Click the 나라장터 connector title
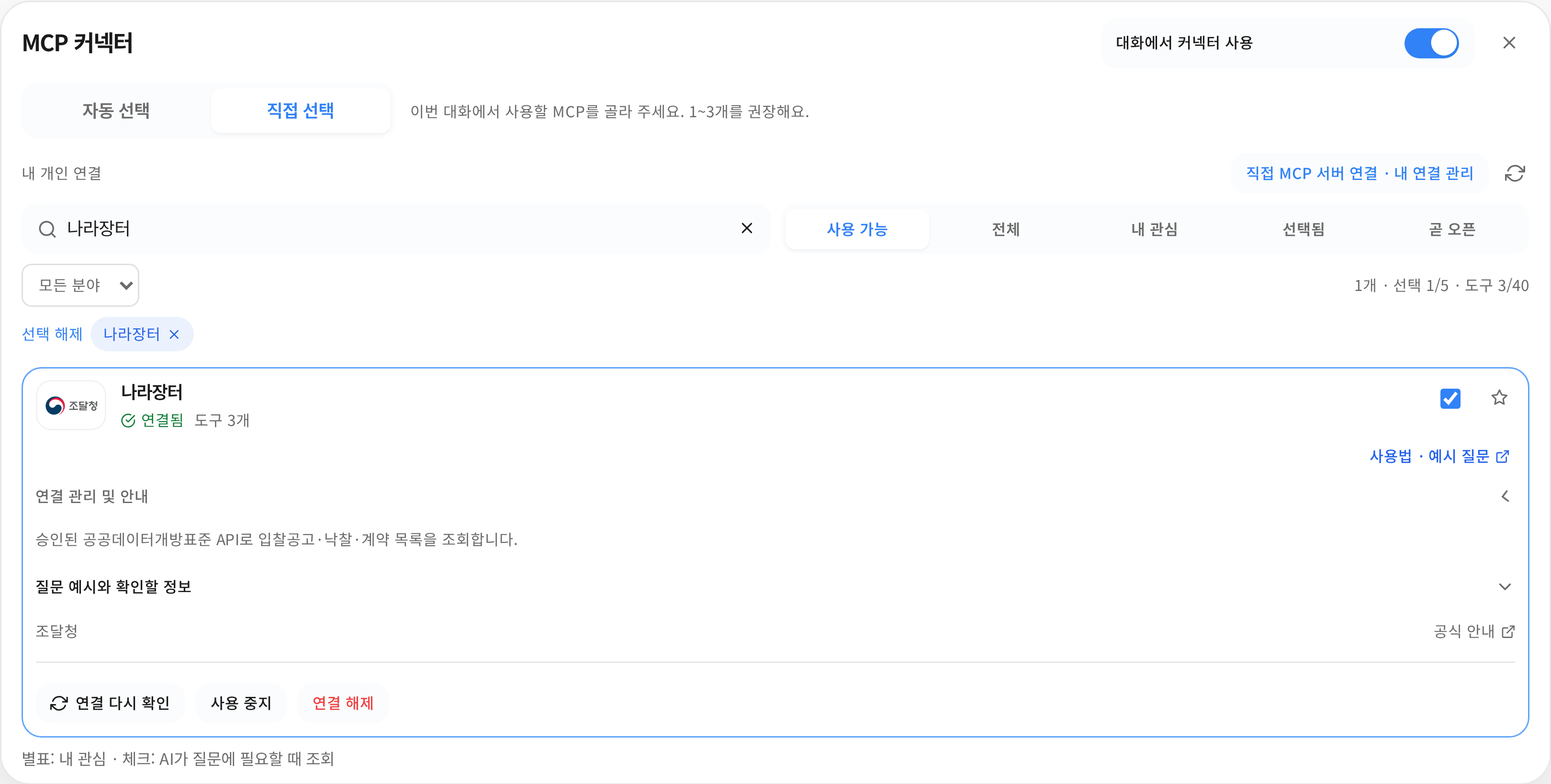Screen dimensions: 1551x784 coord(152,392)
